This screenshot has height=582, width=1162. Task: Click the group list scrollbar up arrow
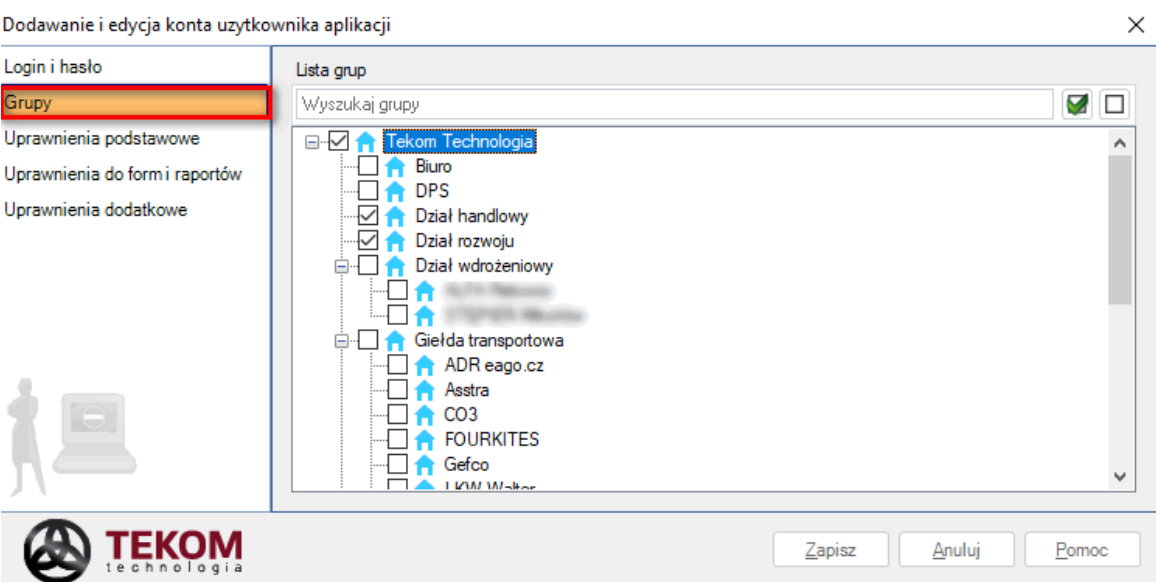(x=1120, y=142)
